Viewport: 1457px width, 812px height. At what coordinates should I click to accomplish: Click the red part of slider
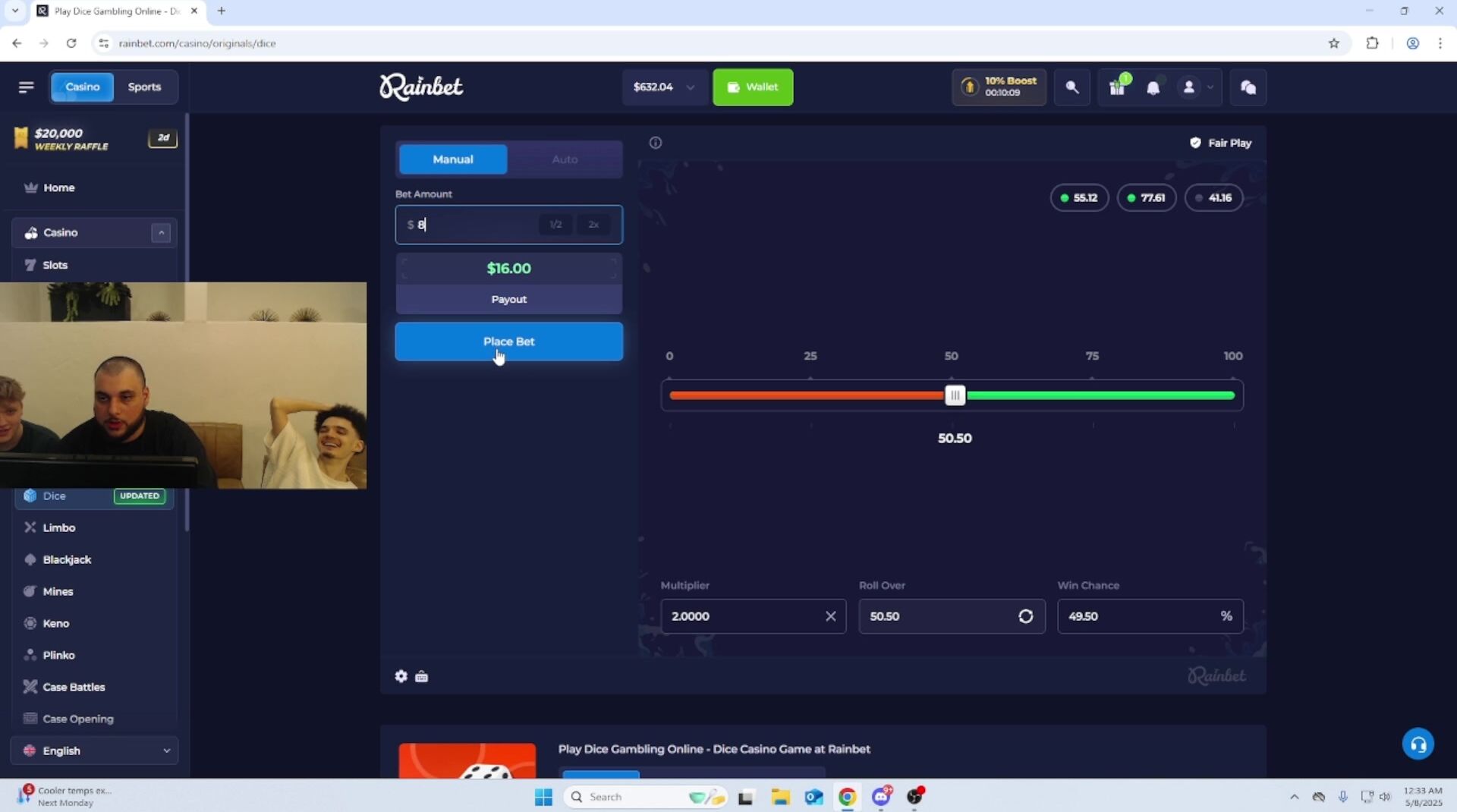pyautogui.click(x=807, y=395)
